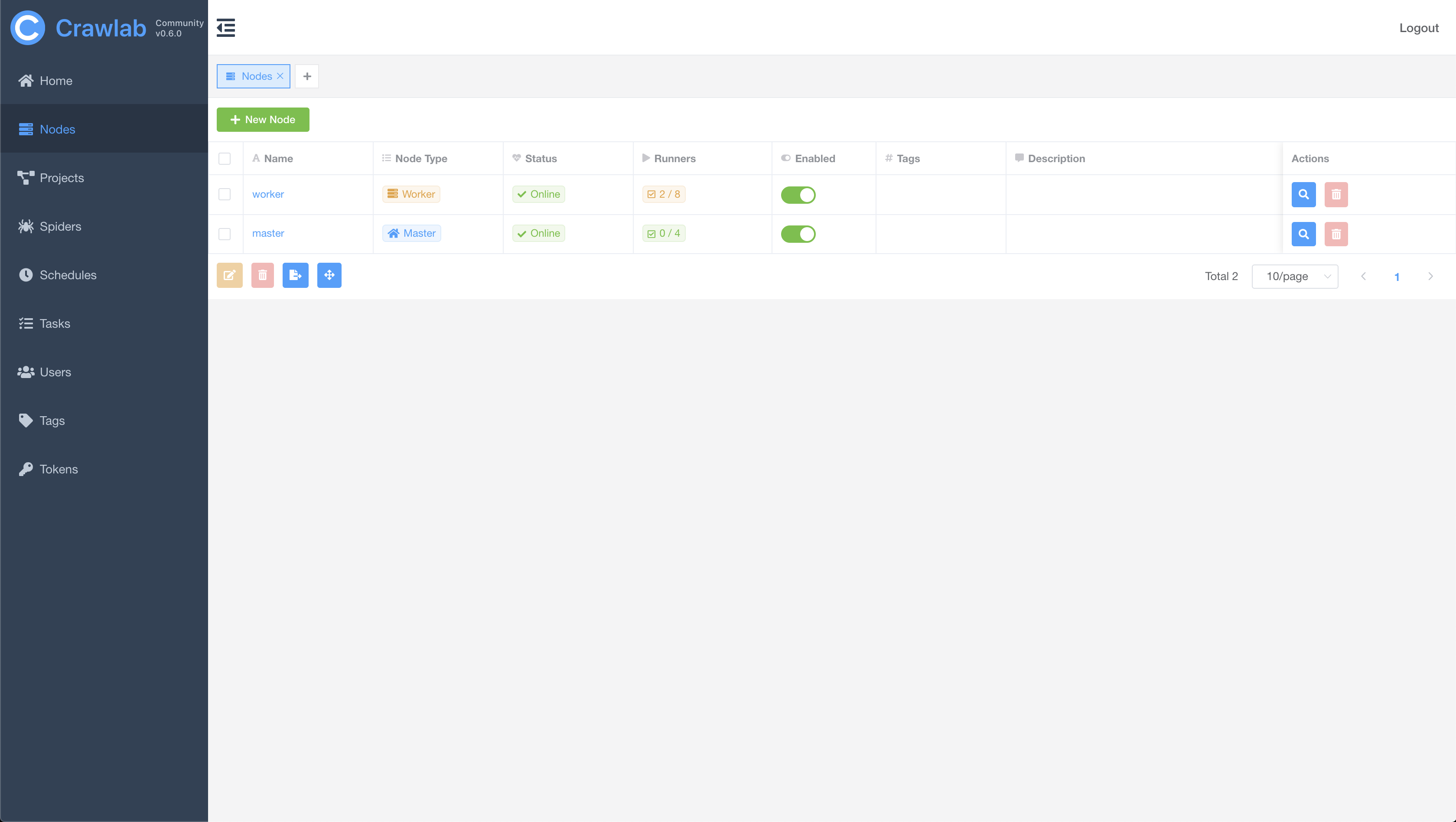
Task: Click the delete icon for master node
Action: (1336, 234)
